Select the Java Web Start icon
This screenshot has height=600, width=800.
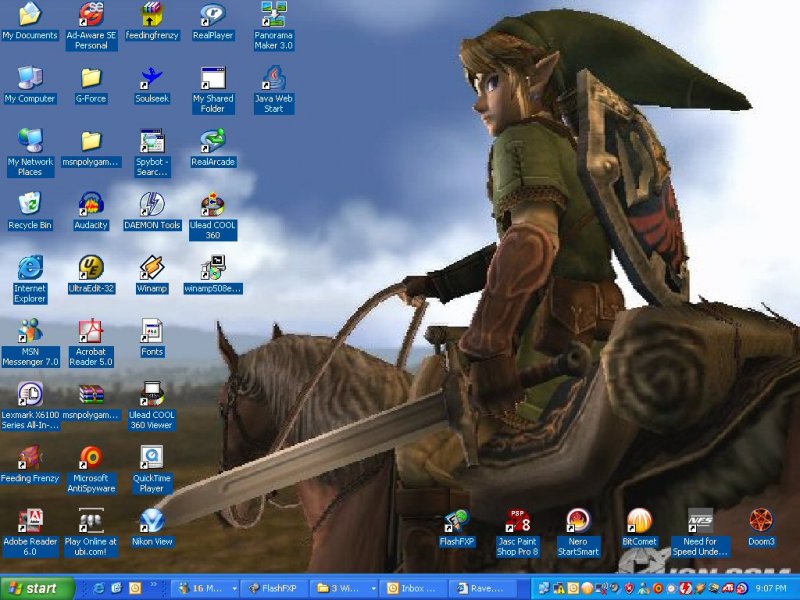click(273, 89)
